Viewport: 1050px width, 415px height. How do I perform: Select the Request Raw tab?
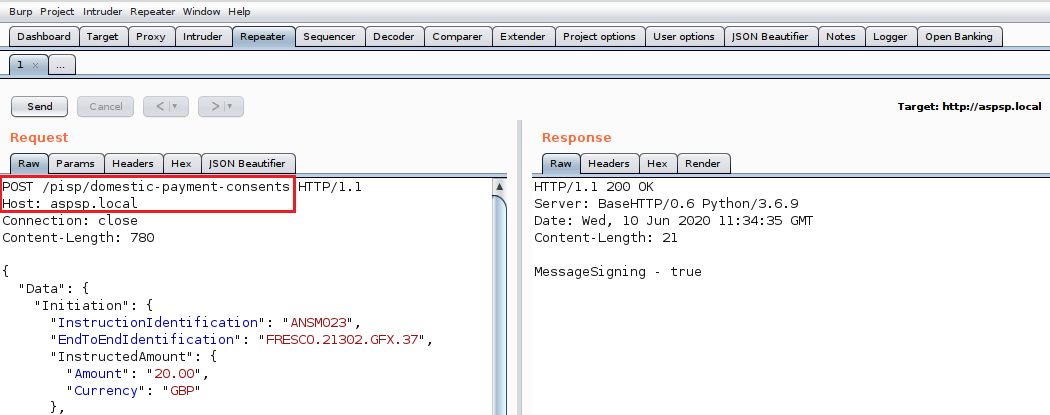coord(29,163)
